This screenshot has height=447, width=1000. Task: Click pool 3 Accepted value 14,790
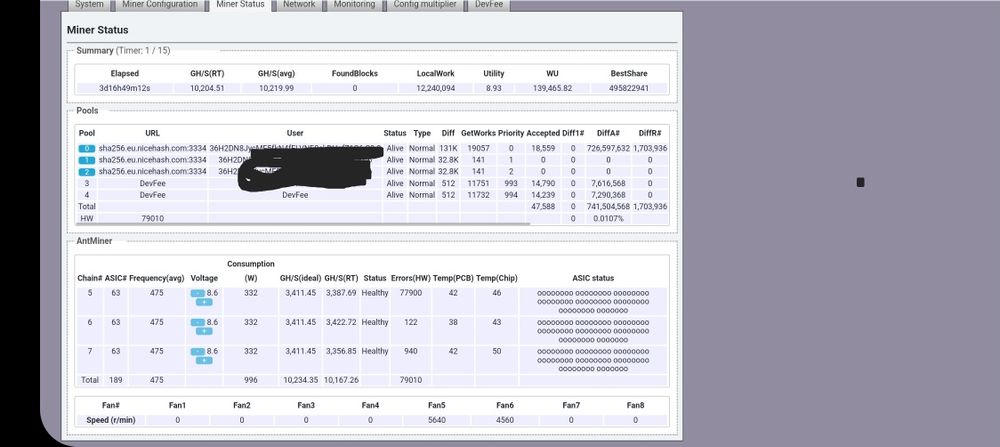(x=543, y=183)
